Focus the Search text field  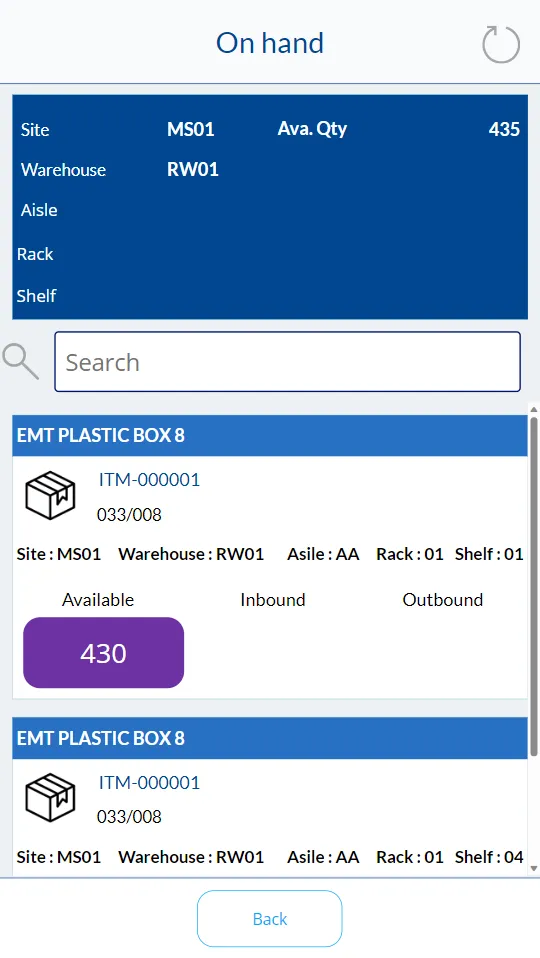(287, 362)
